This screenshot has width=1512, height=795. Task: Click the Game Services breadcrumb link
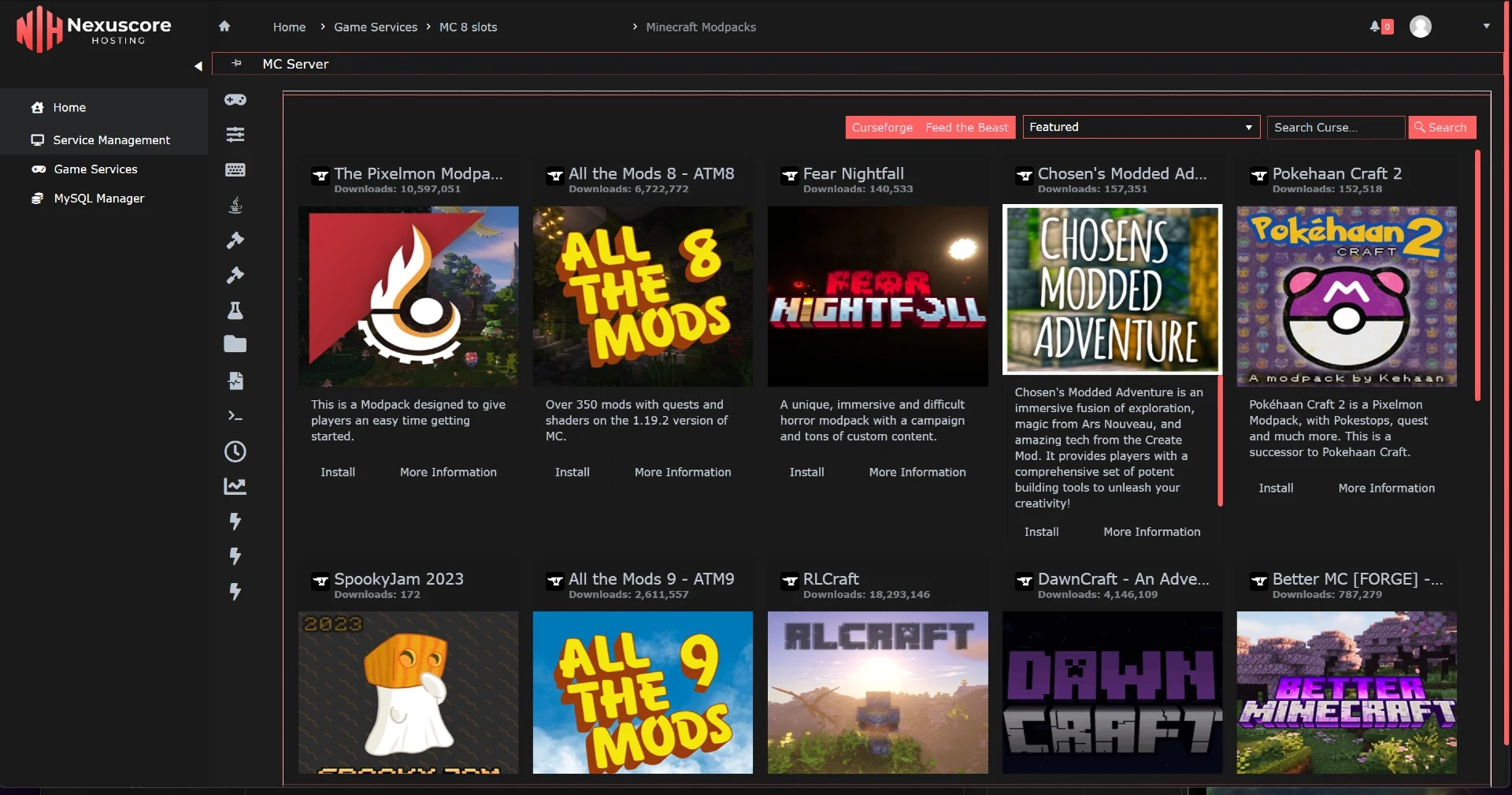pos(376,27)
